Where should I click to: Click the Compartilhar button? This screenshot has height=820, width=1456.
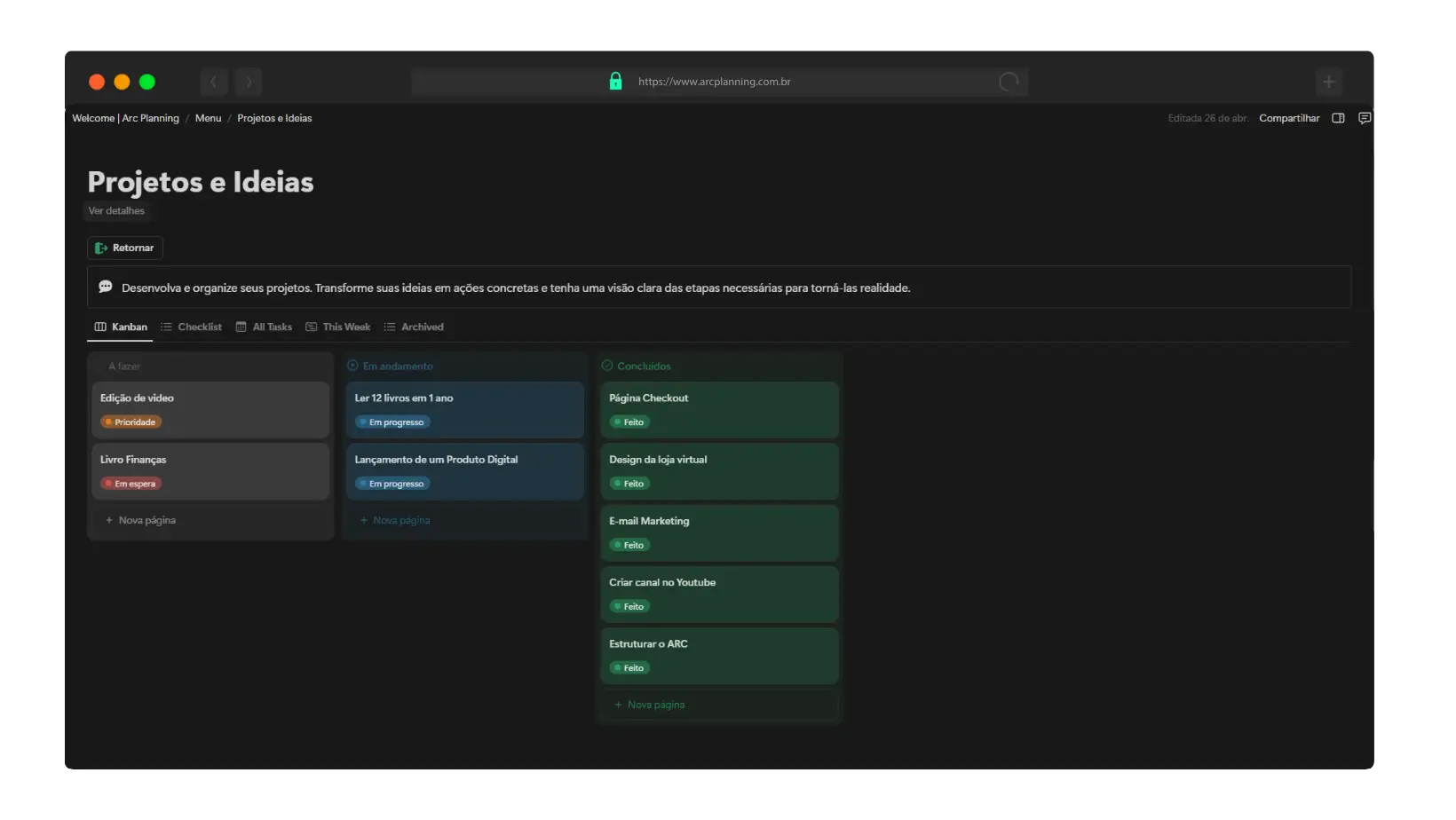(1288, 118)
